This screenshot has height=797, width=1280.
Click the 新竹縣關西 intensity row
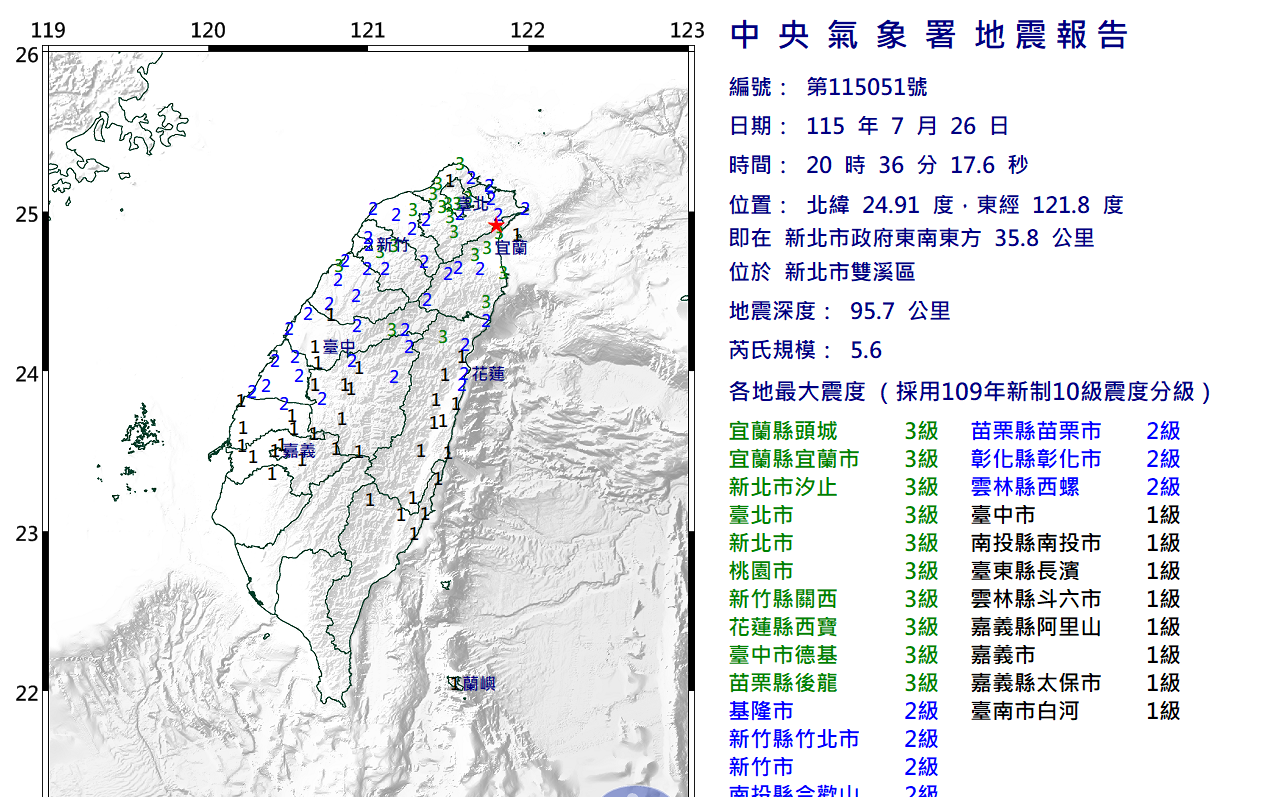click(x=834, y=599)
